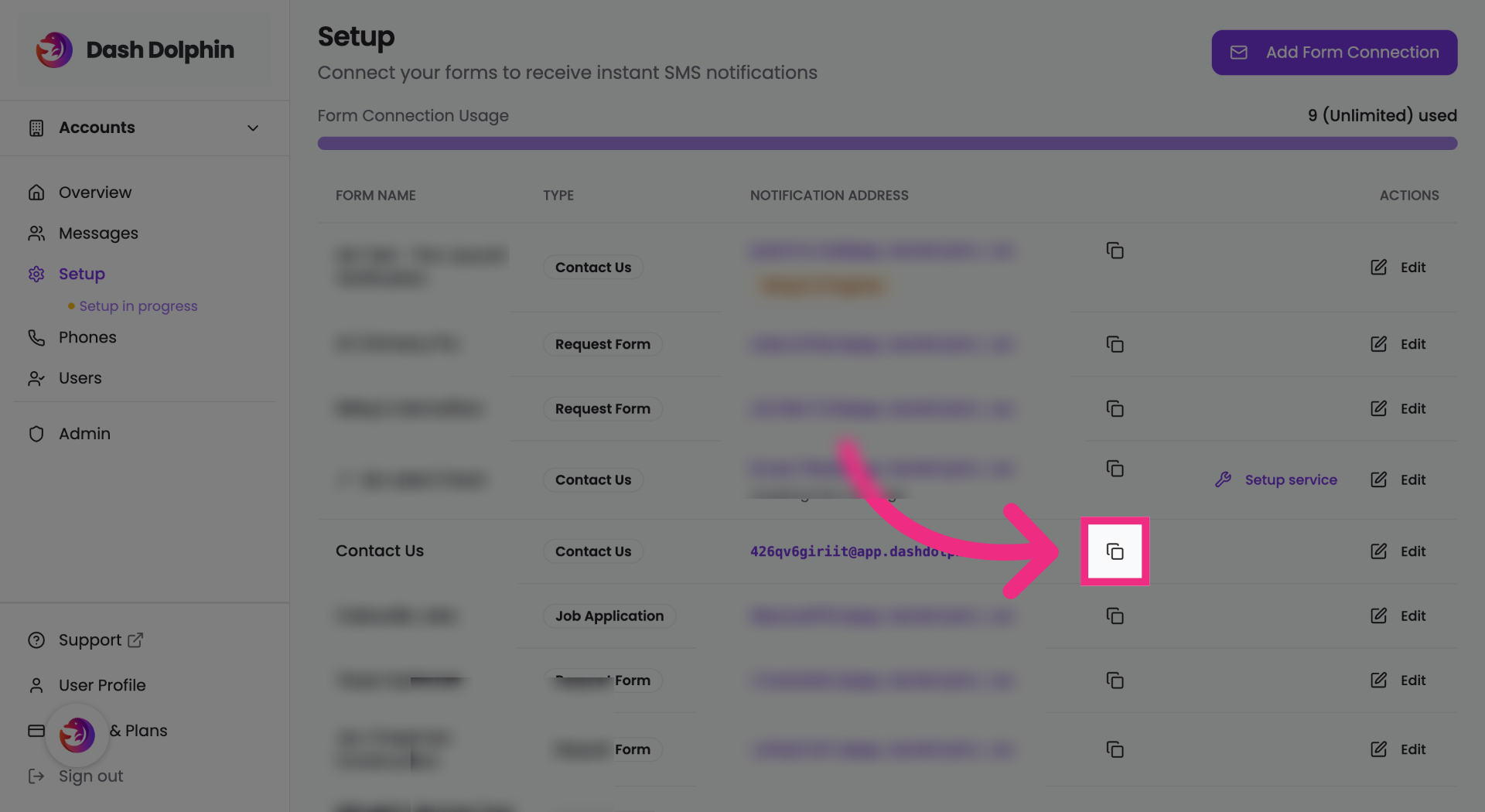Copy address in the second Request Form row

point(1115,408)
